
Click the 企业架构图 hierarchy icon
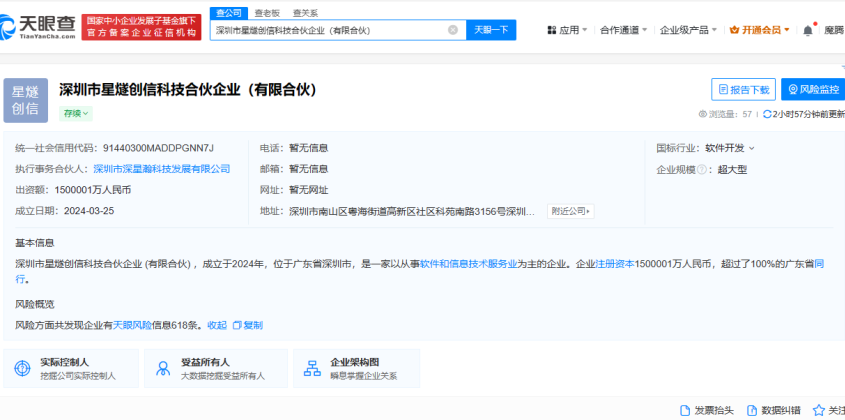pyautogui.click(x=312, y=368)
